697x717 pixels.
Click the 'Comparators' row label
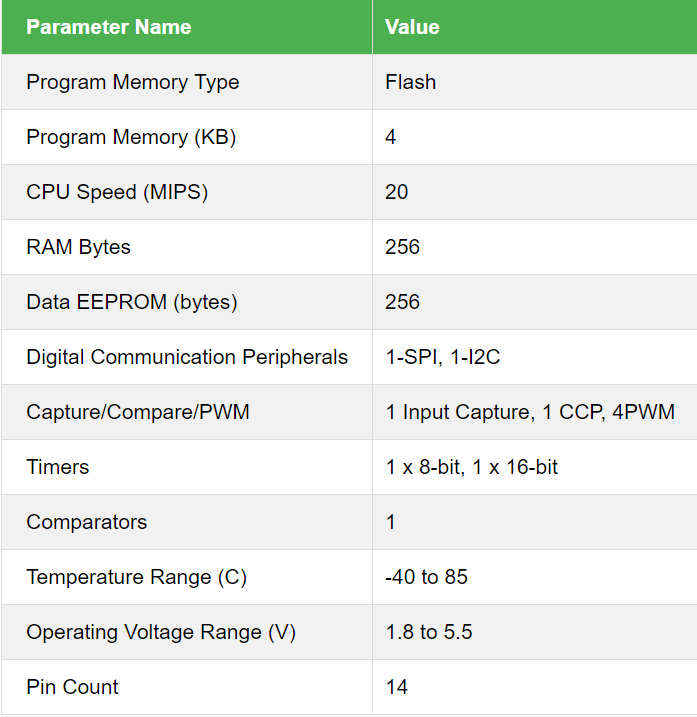tap(87, 522)
